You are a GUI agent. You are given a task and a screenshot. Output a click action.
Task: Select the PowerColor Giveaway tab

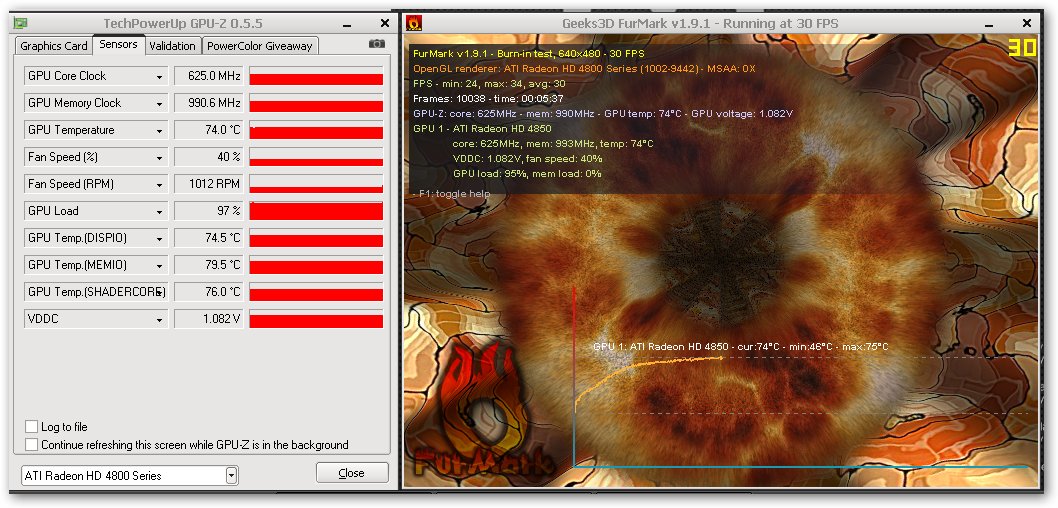point(259,46)
